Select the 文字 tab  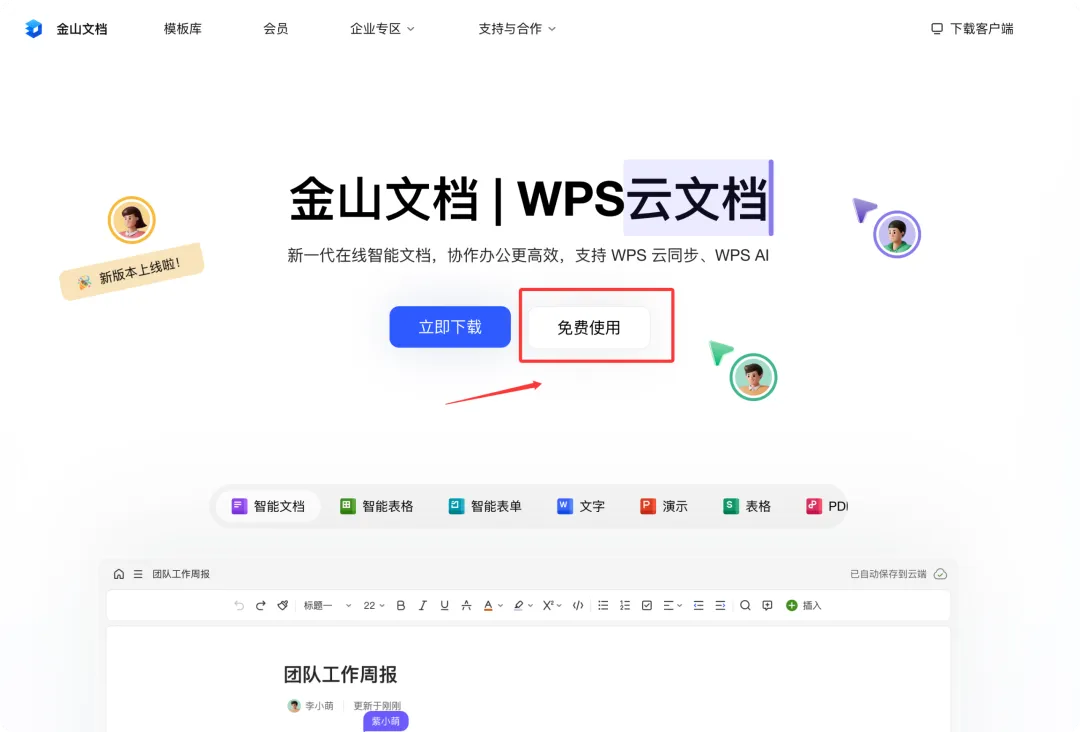[581, 506]
